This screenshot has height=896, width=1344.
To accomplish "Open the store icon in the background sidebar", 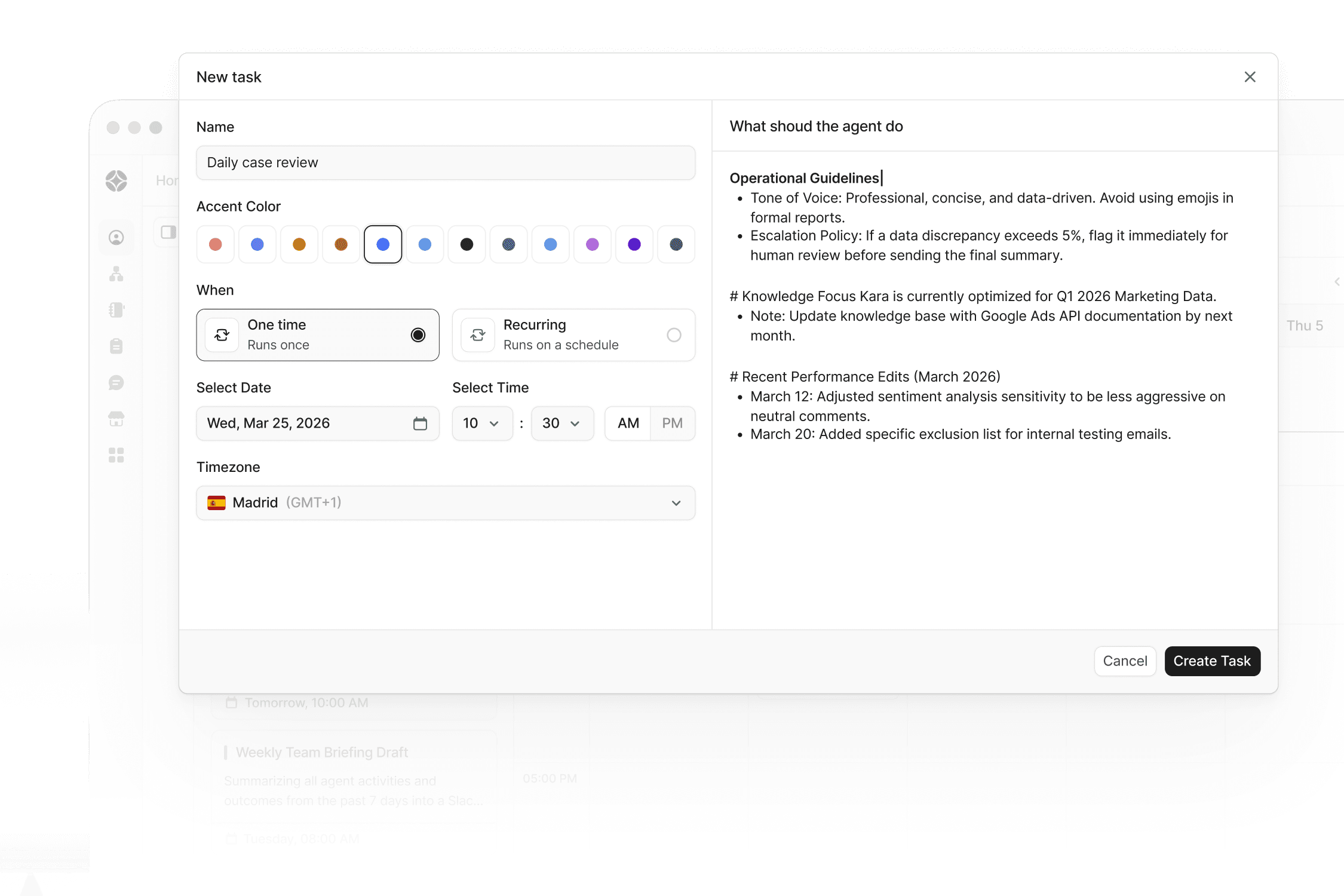I will click(116, 419).
